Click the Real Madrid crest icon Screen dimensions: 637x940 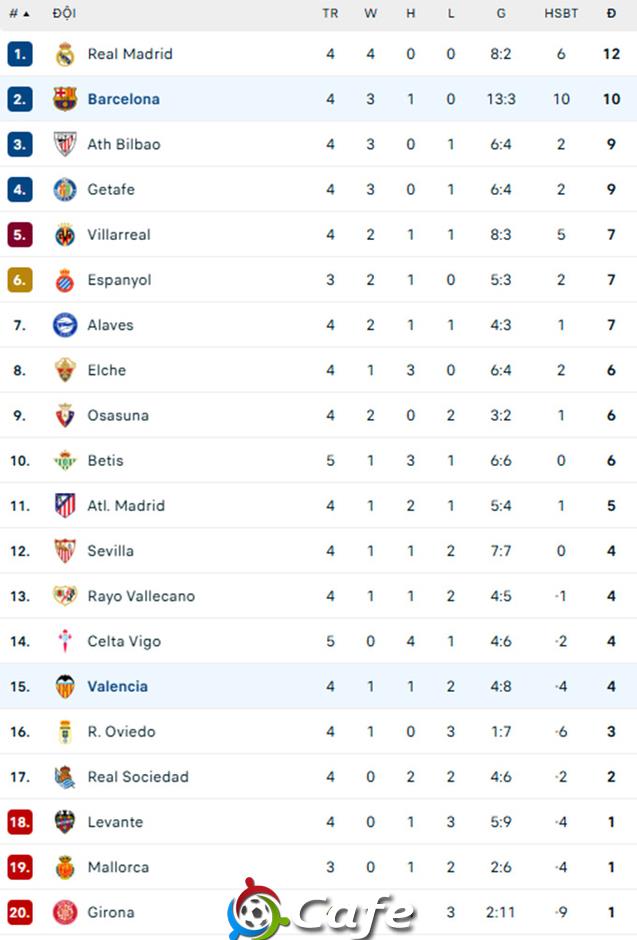point(65,54)
